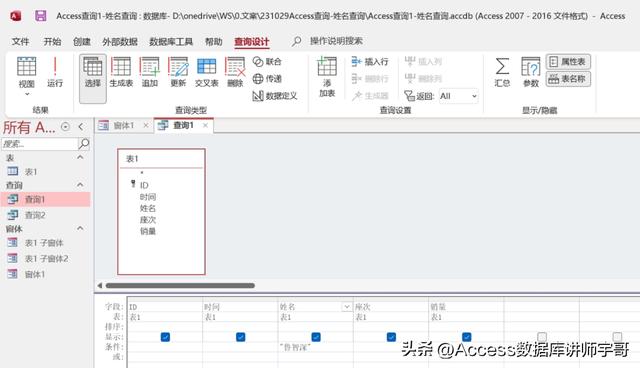Open the 创建 ribbon tab
This screenshot has height=368, width=640.
82,41
